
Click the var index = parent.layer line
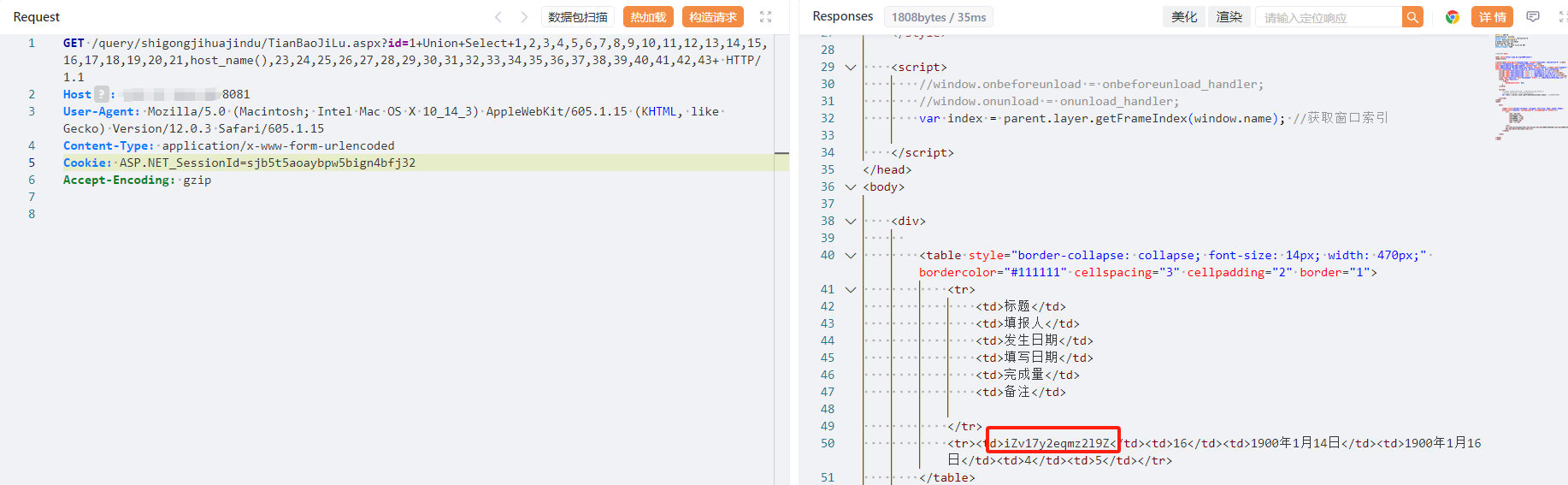[x=1153, y=118]
